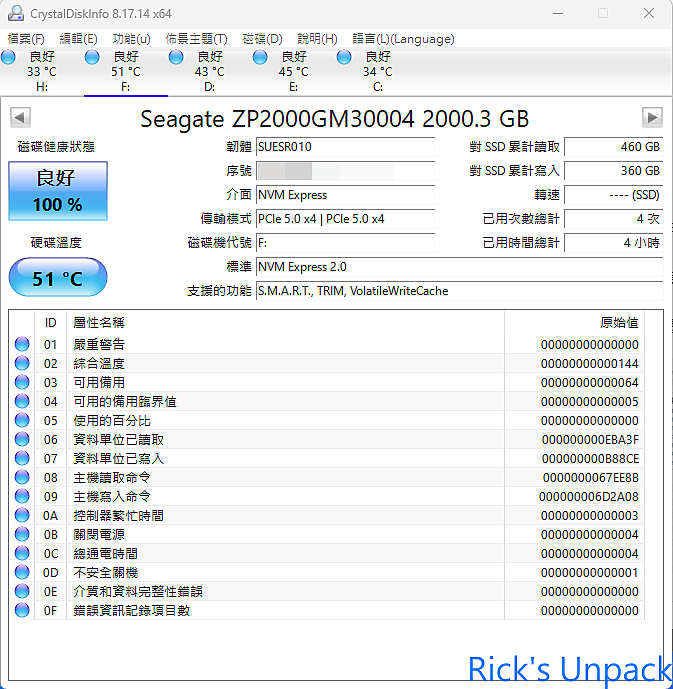Switch to D: drive tab showing 43 °C
Viewport: 673px width, 689px height.
click(x=210, y=72)
